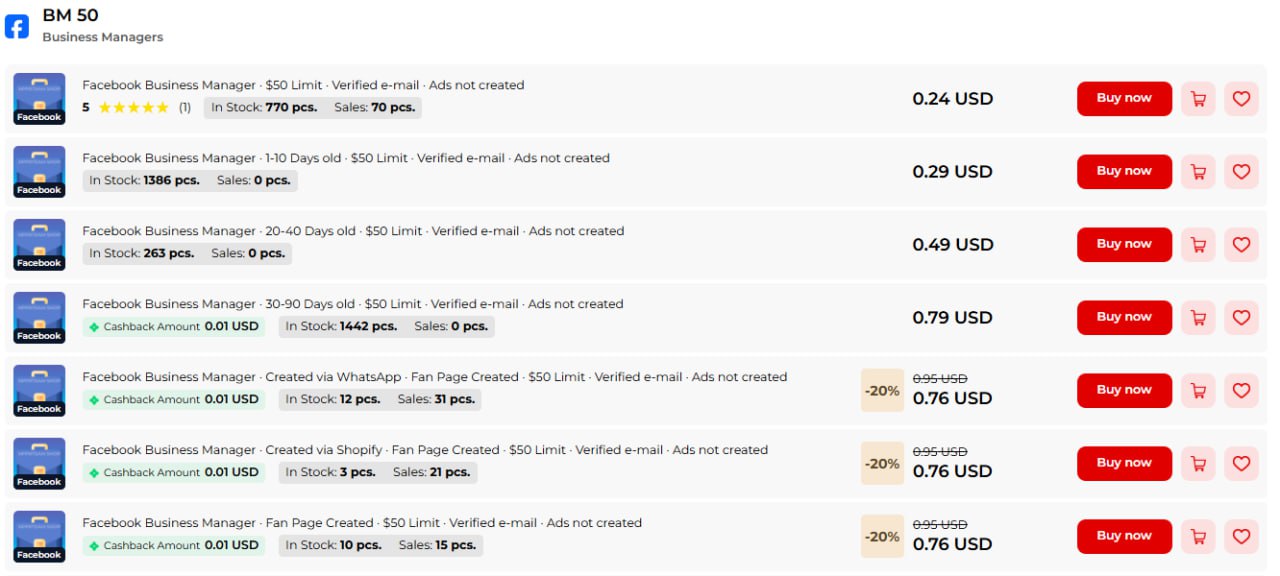Viewport: 1280px width, 576px height.
Task: Add the 30-90 Days old item to cart
Action: (1198, 318)
